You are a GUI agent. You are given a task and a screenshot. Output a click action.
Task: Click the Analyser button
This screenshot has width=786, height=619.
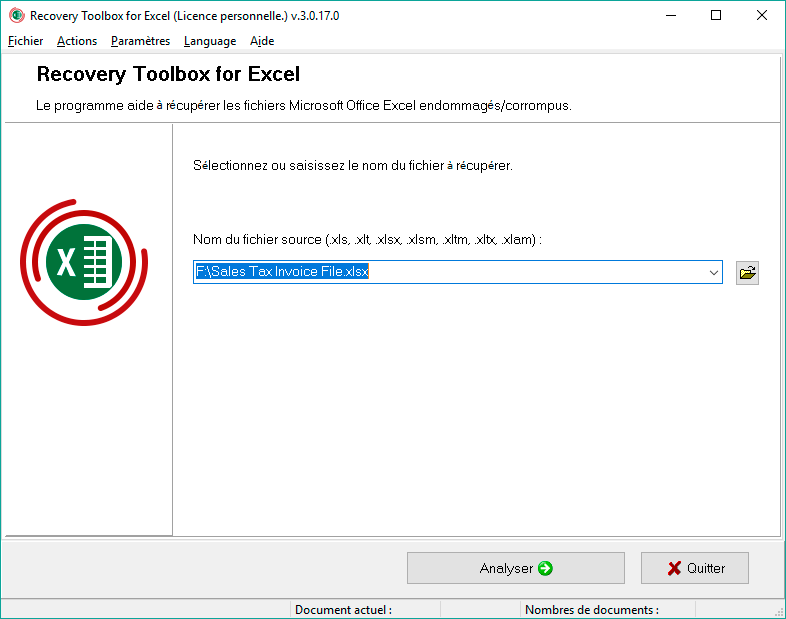tap(515, 568)
